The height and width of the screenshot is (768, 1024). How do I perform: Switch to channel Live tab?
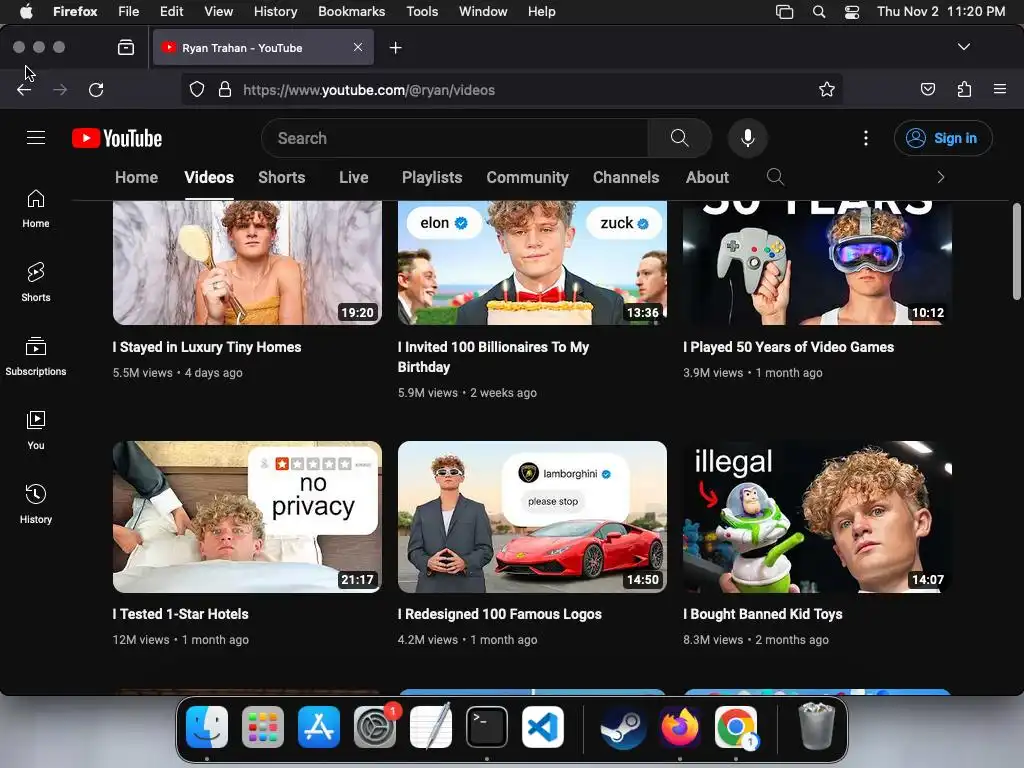[x=353, y=178]
